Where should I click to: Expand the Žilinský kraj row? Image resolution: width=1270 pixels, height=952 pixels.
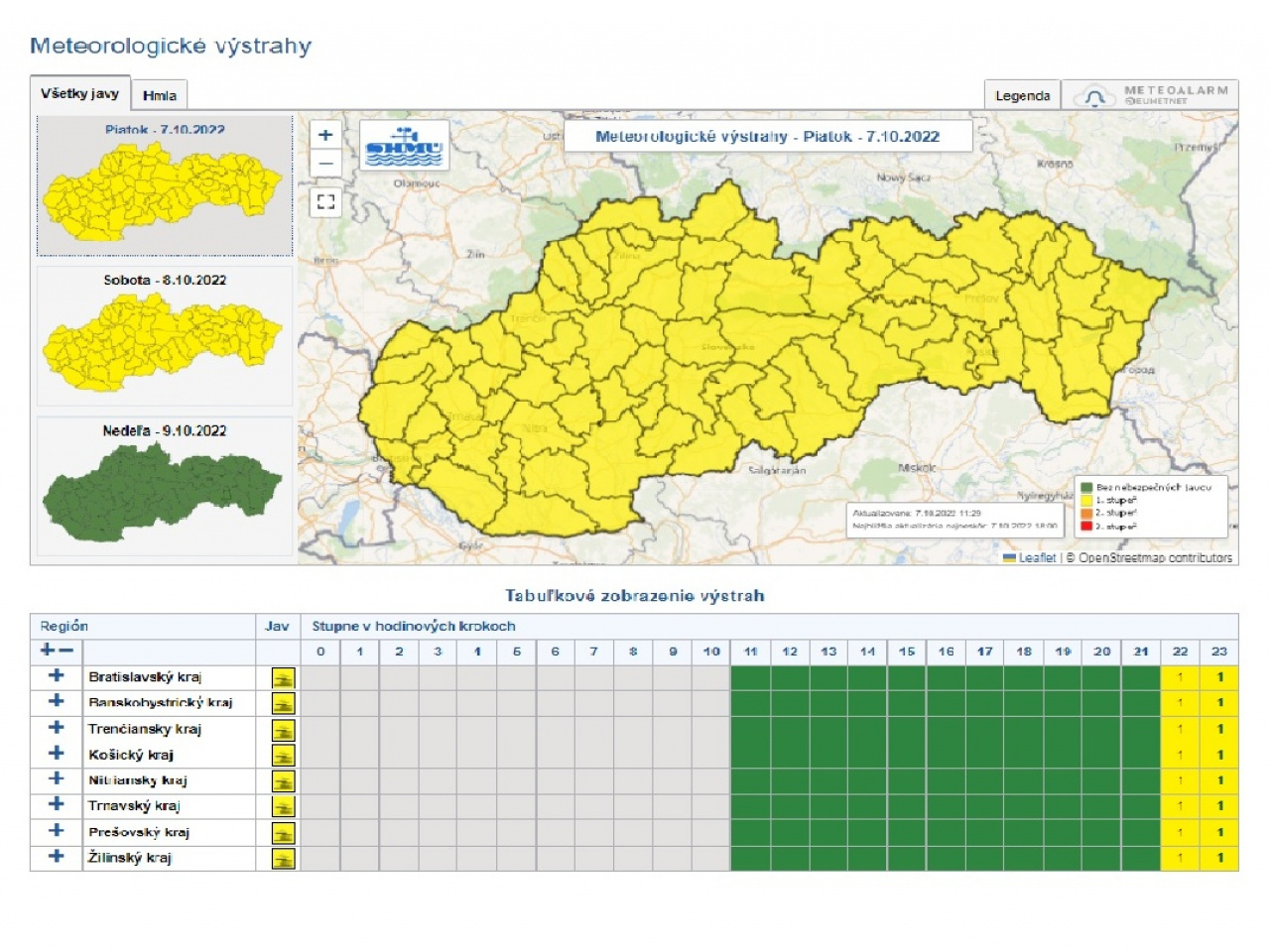[x=57, y=856]
